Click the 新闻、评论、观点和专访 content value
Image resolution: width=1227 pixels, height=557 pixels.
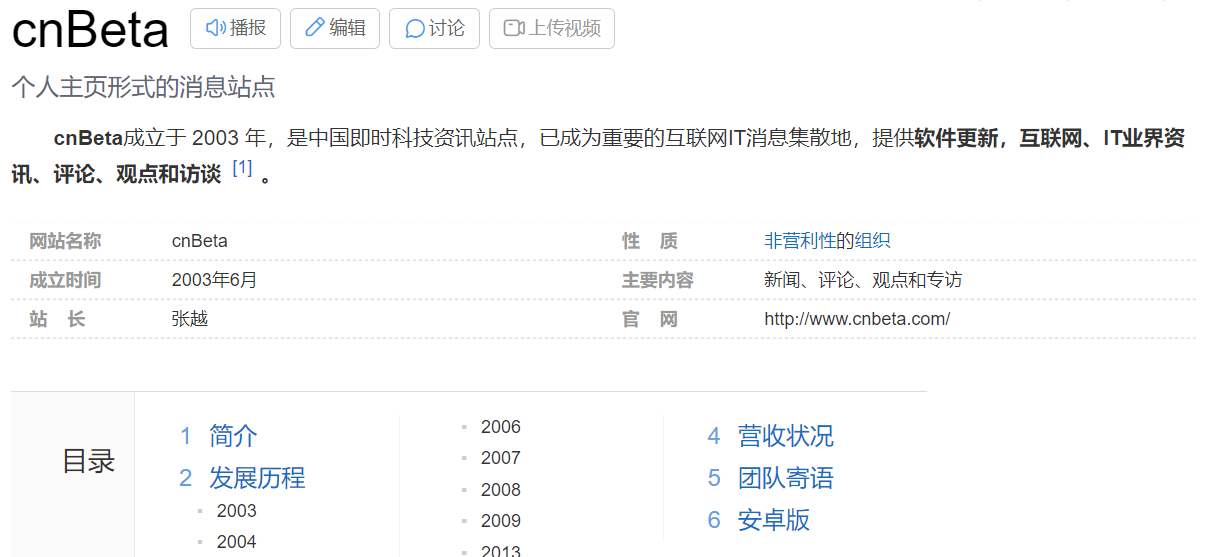(x=863, y=280)
